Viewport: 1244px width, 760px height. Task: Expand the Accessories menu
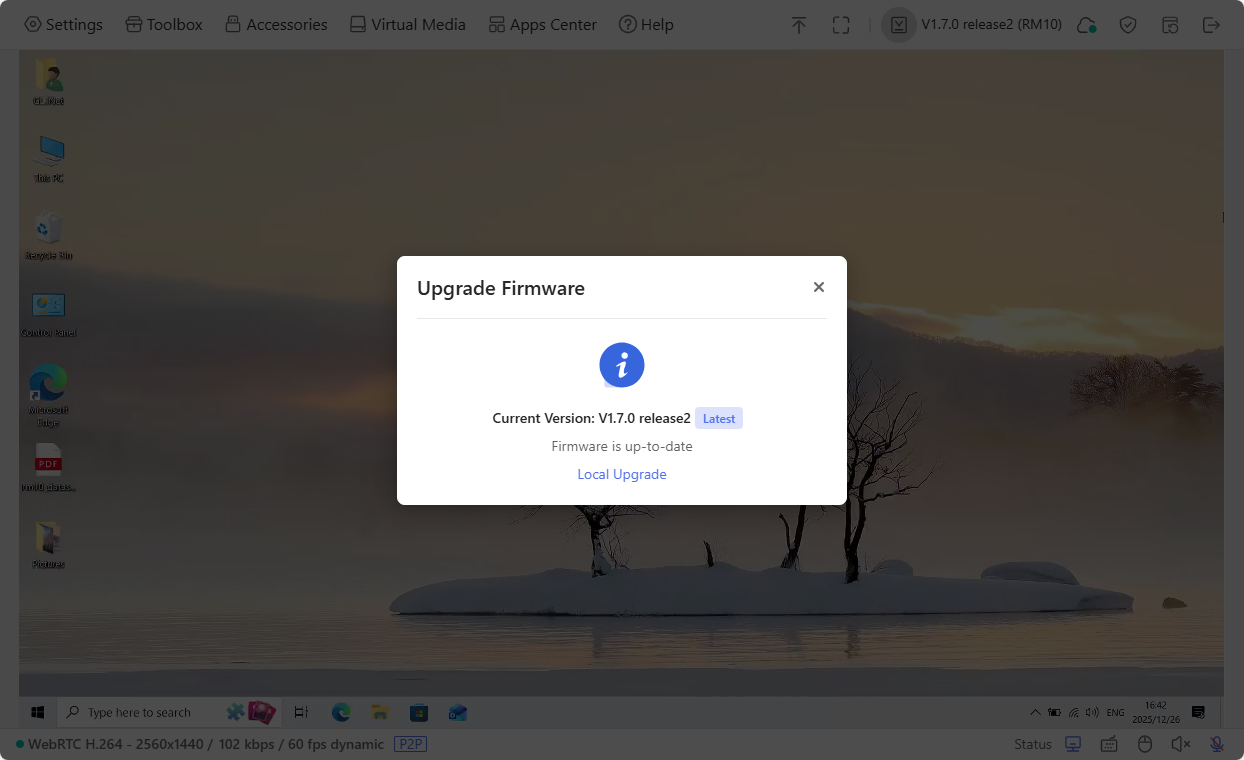(x=276, y=24)
